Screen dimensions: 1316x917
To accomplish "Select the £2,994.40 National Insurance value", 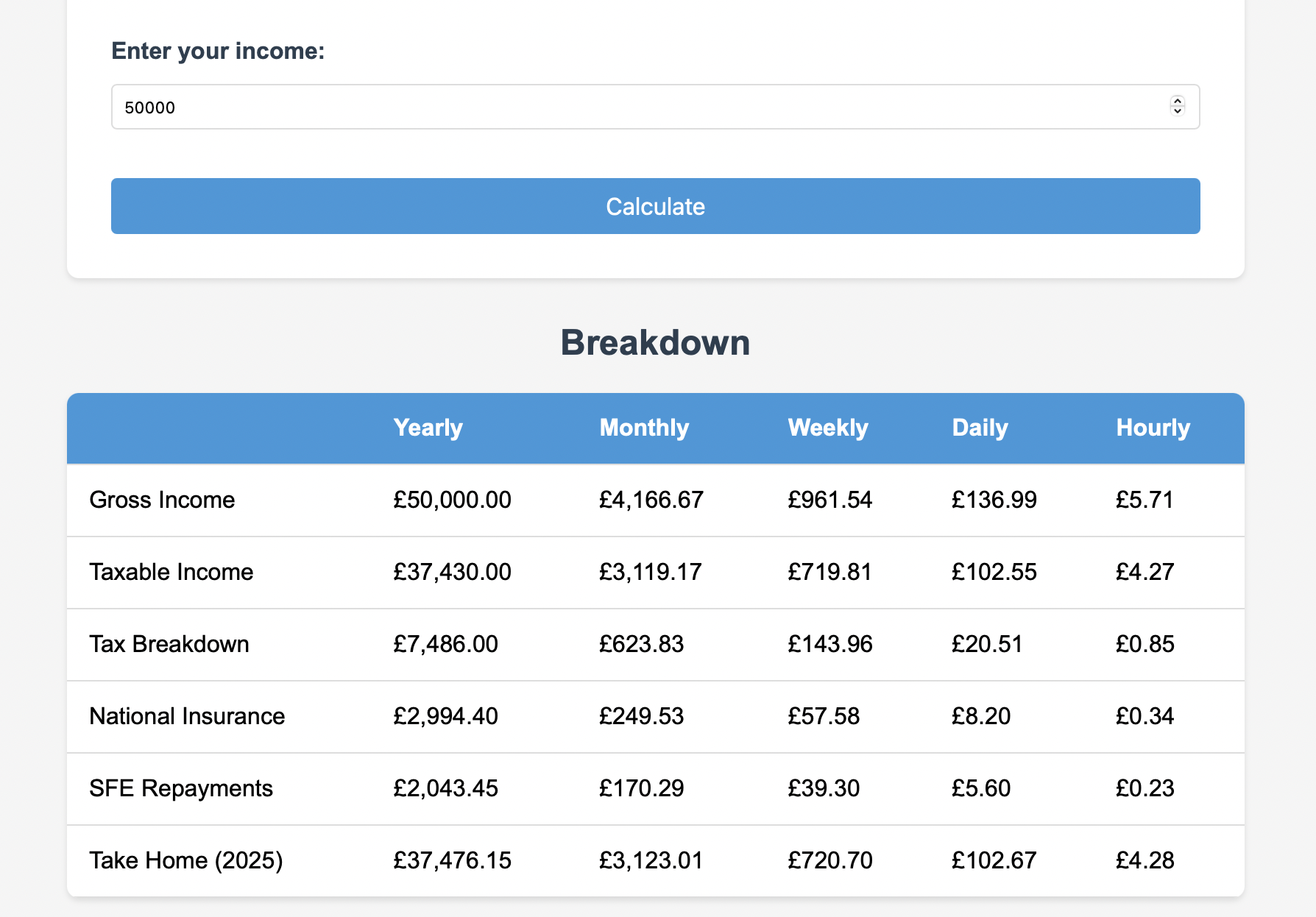I will coord(445,716).
